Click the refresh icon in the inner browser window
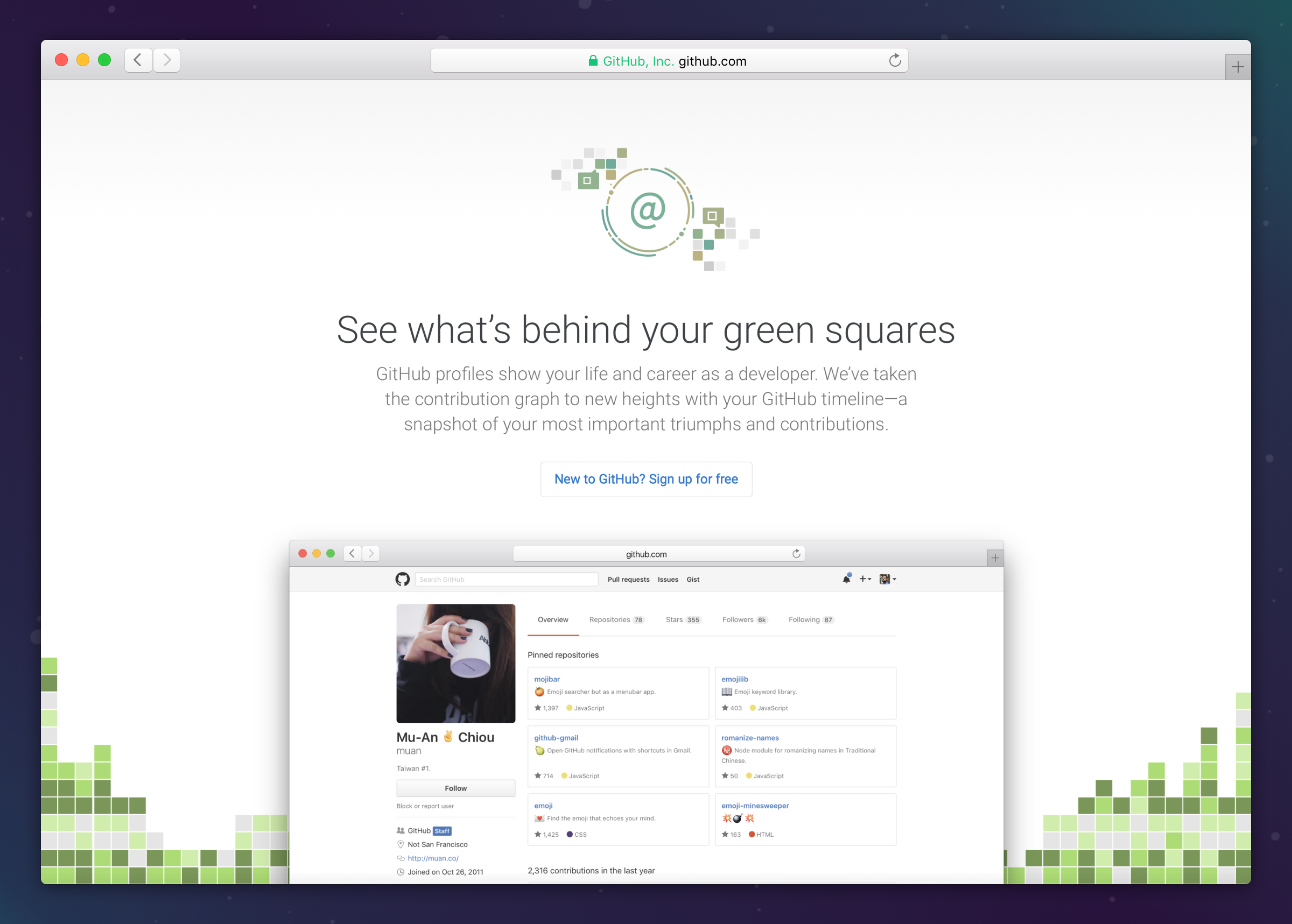This screenshot has width=1292, height=924. tap(797, 553)
